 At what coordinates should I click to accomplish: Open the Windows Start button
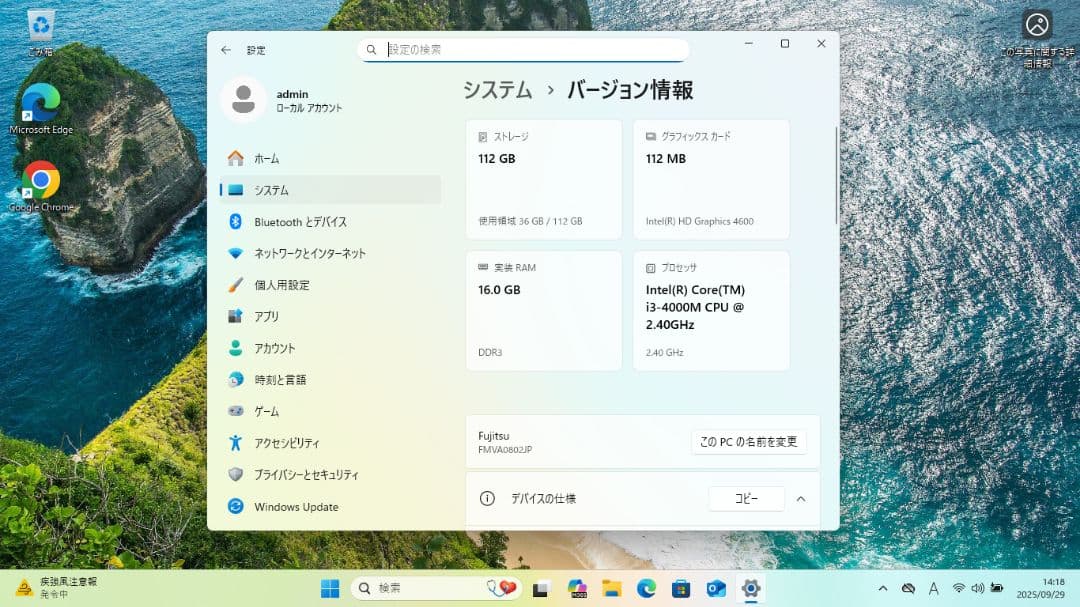330,588
